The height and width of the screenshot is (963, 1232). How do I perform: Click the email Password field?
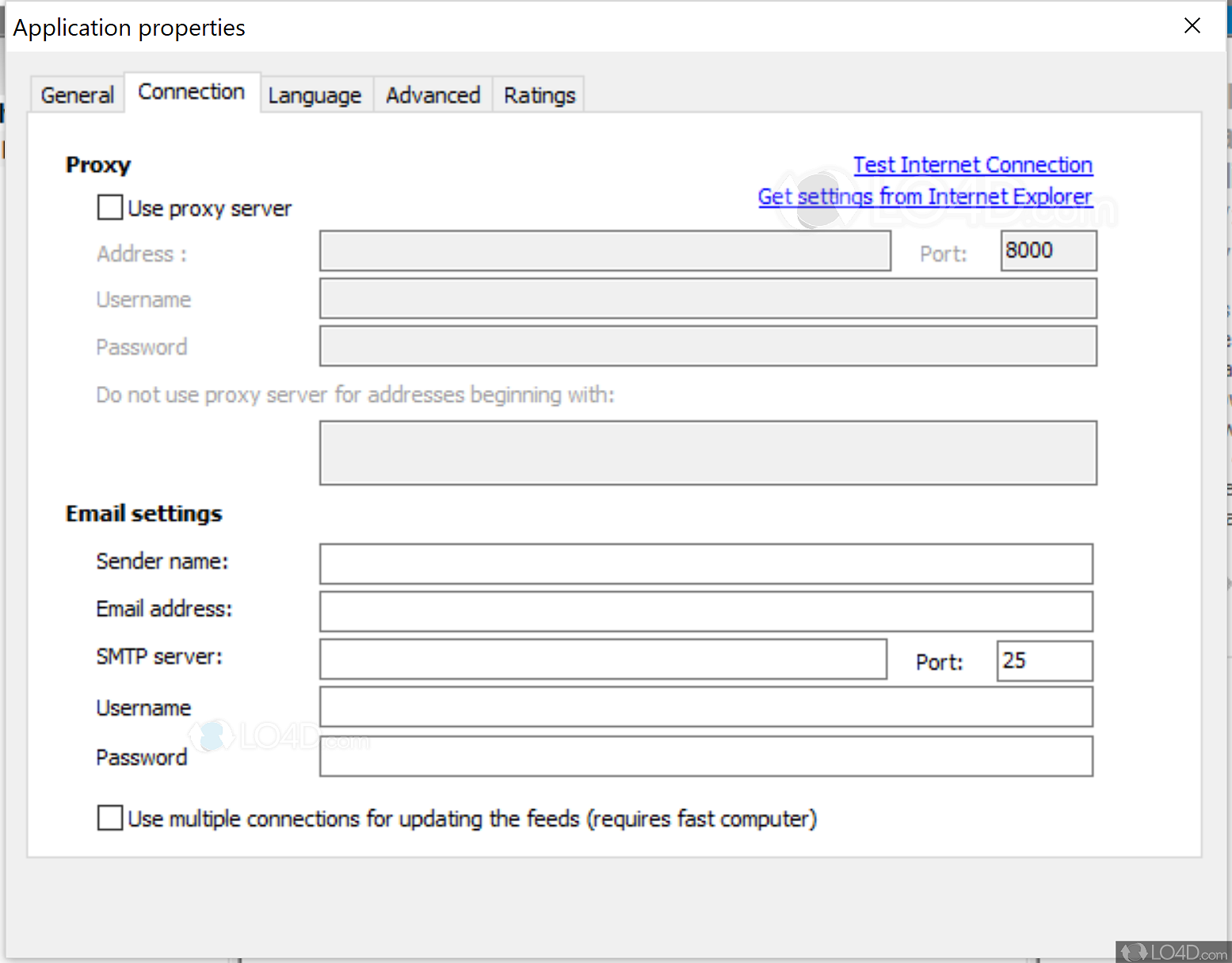(x=705, y=757)
